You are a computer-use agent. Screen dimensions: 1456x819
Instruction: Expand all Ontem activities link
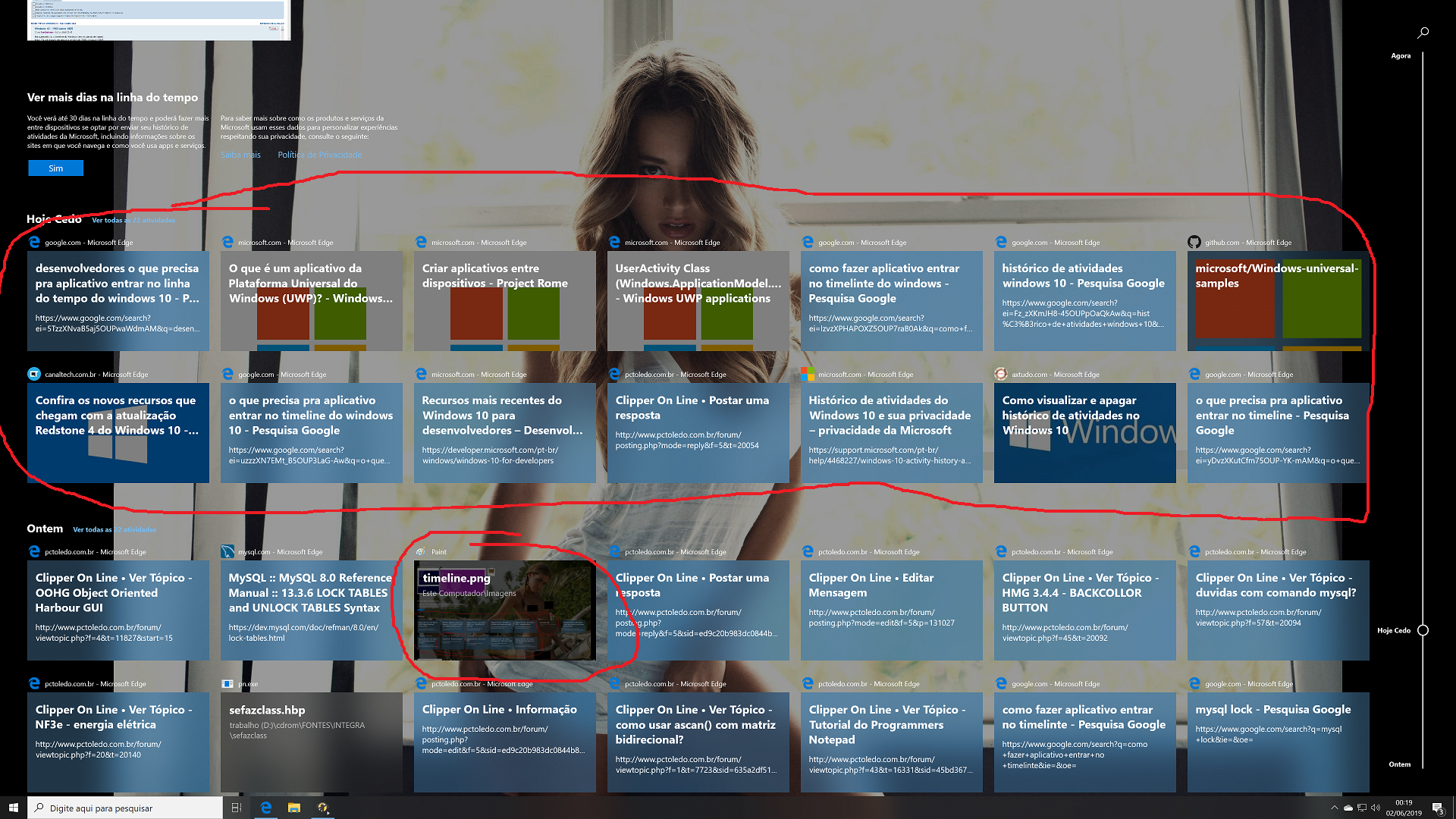[115, 530]
